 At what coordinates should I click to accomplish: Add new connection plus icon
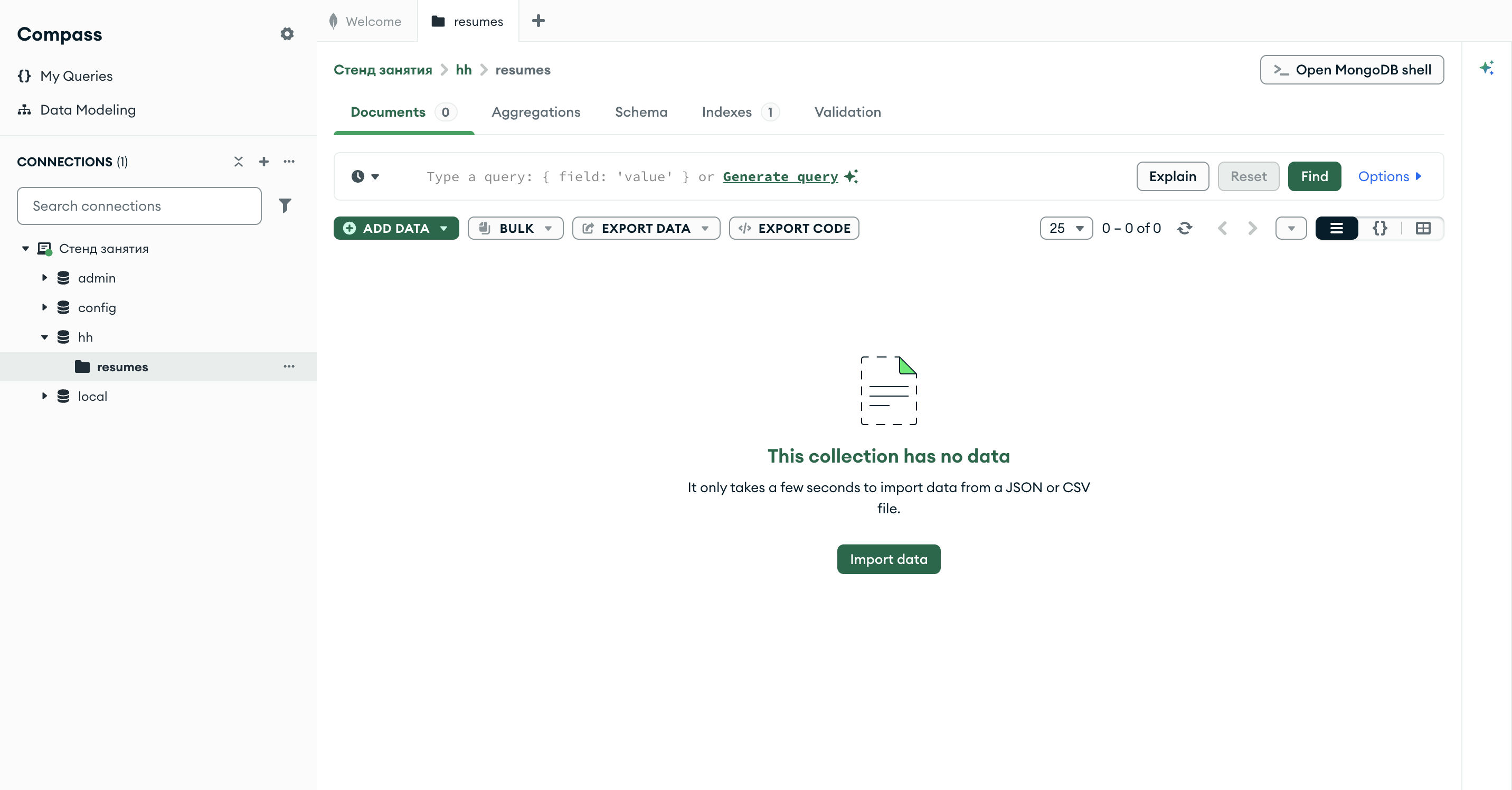coord(264,162)
